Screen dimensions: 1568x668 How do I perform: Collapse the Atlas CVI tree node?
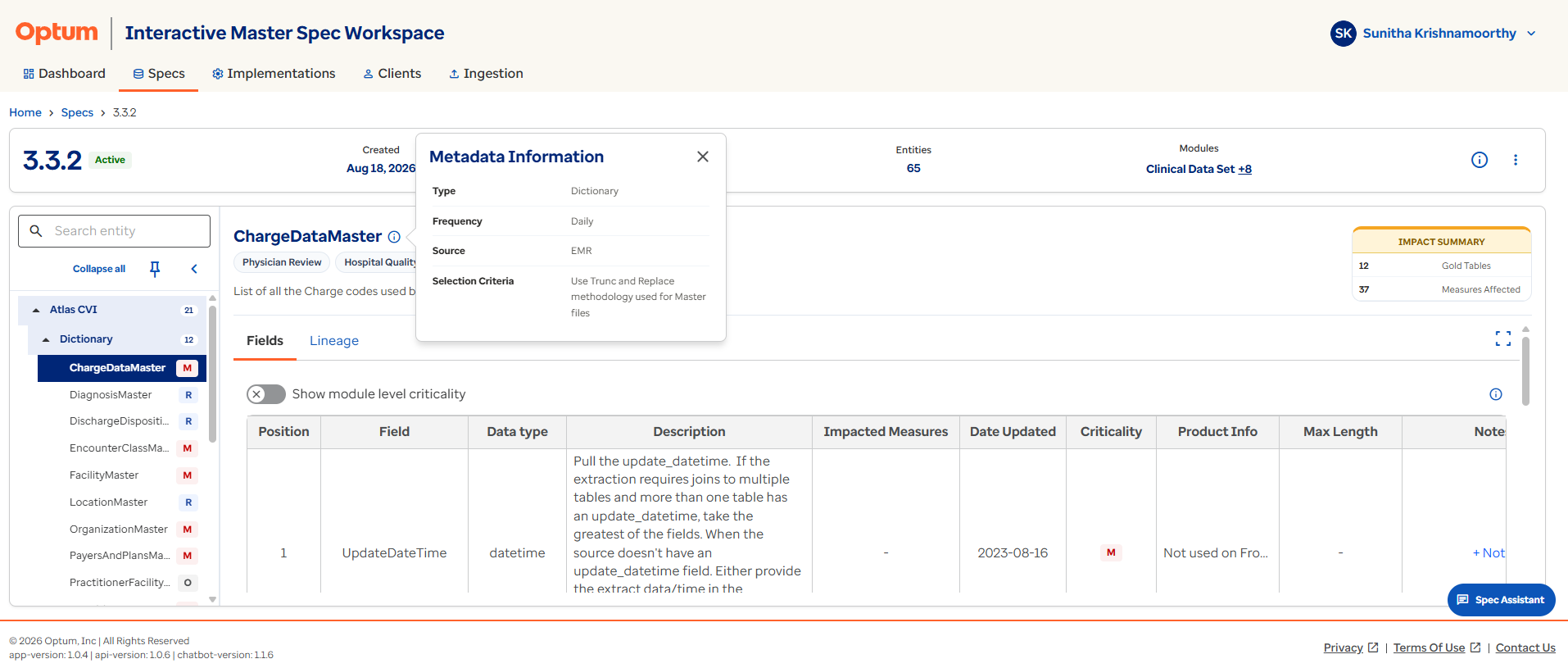pos(36,310)
